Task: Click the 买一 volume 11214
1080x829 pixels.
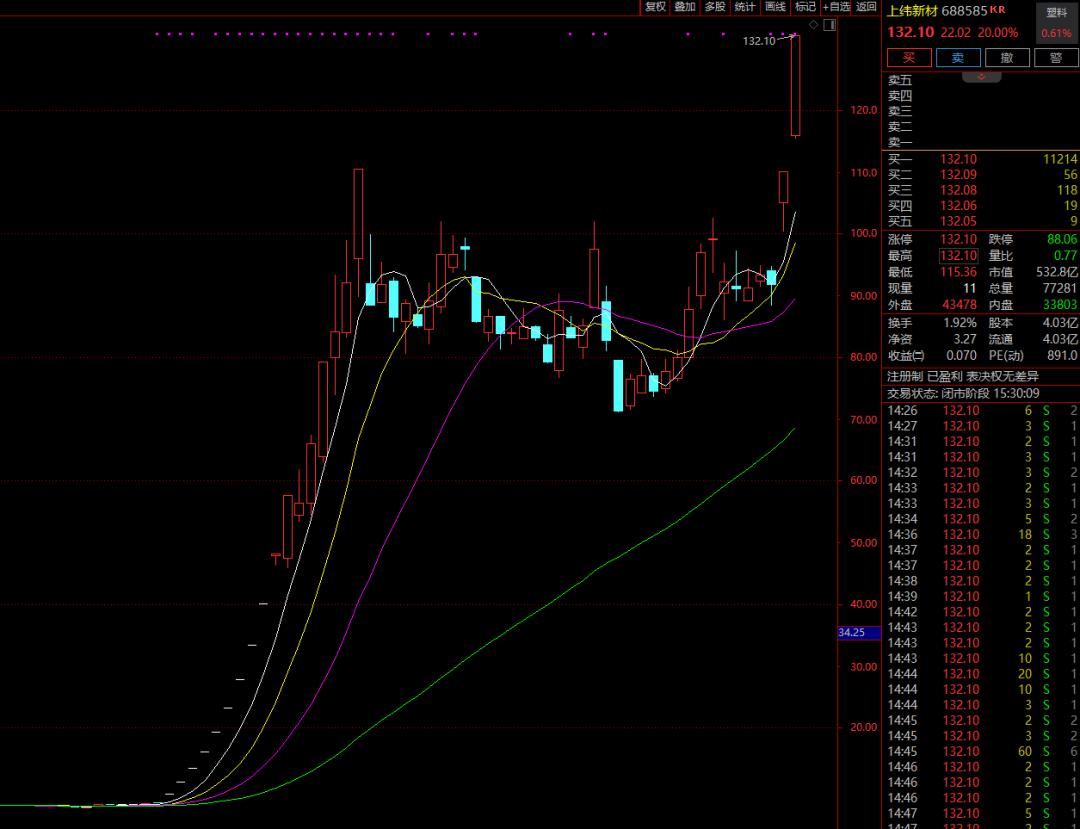Action: coord(1060,160)
